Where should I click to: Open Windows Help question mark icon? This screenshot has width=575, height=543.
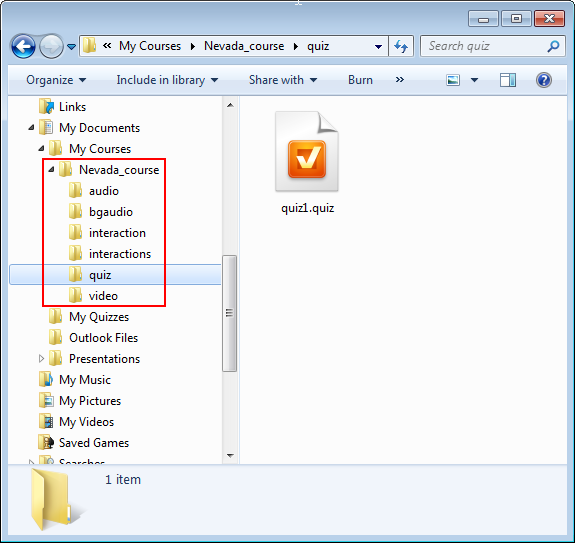(543, 80)
